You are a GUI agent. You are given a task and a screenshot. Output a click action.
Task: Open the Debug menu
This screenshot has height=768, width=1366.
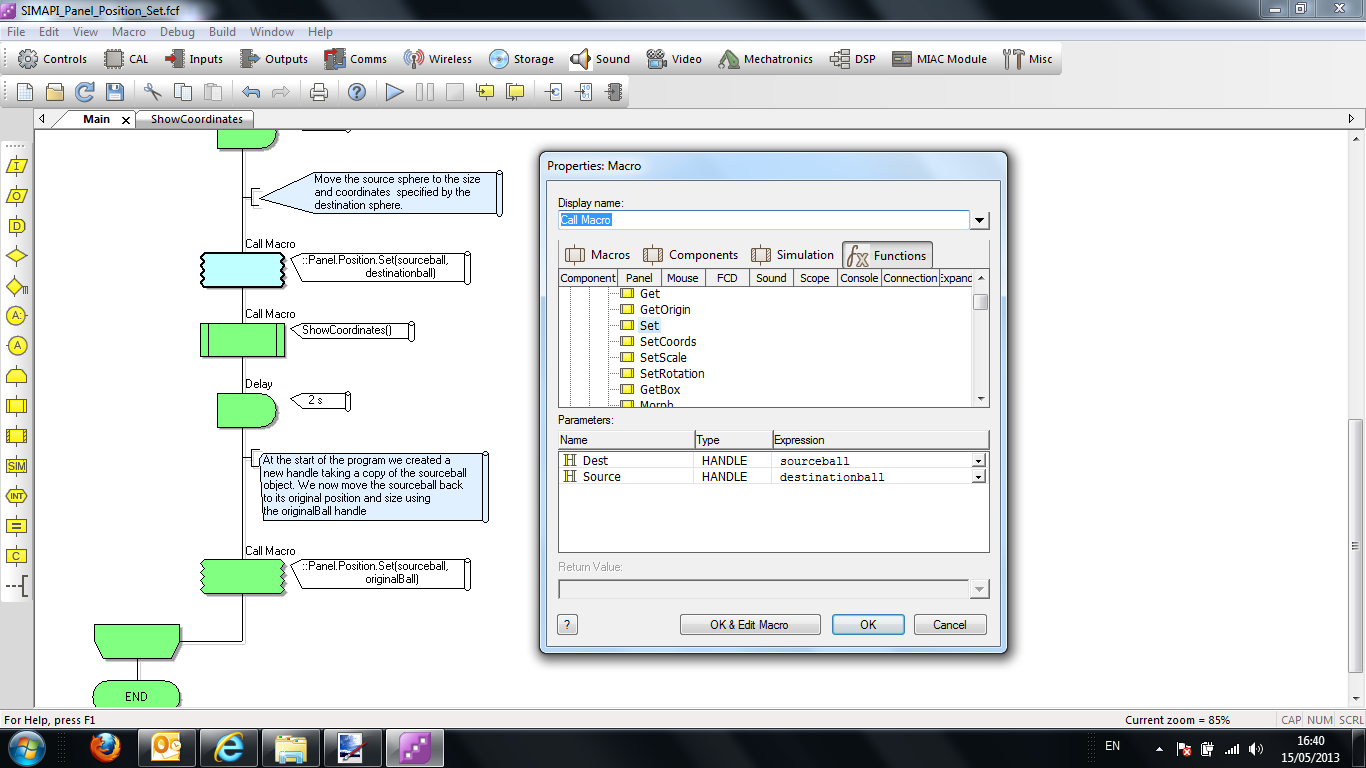(177, 32)
